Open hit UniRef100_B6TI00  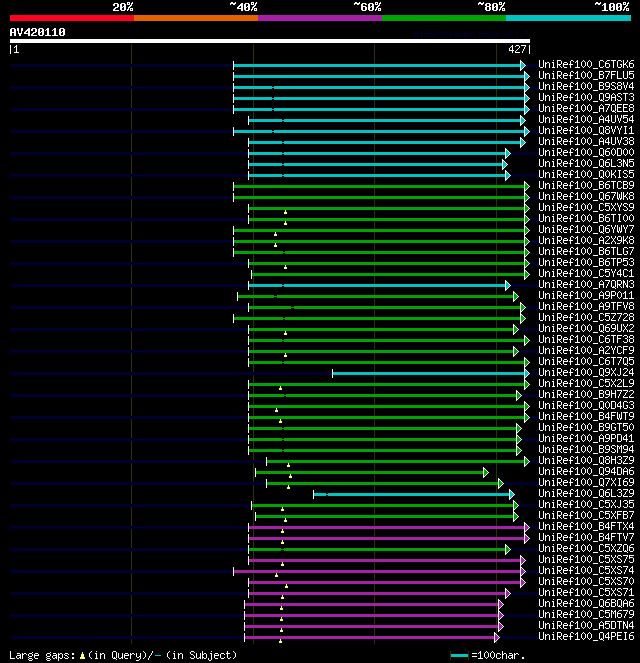[586, 218]
